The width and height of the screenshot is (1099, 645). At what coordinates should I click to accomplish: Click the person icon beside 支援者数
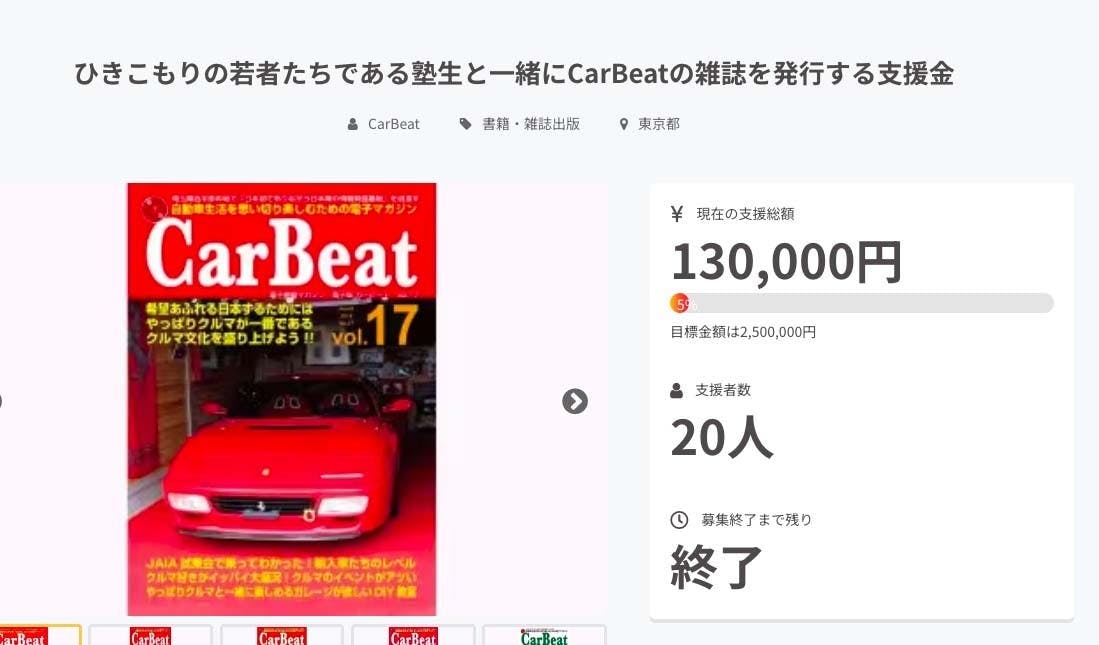coord(676,391)
